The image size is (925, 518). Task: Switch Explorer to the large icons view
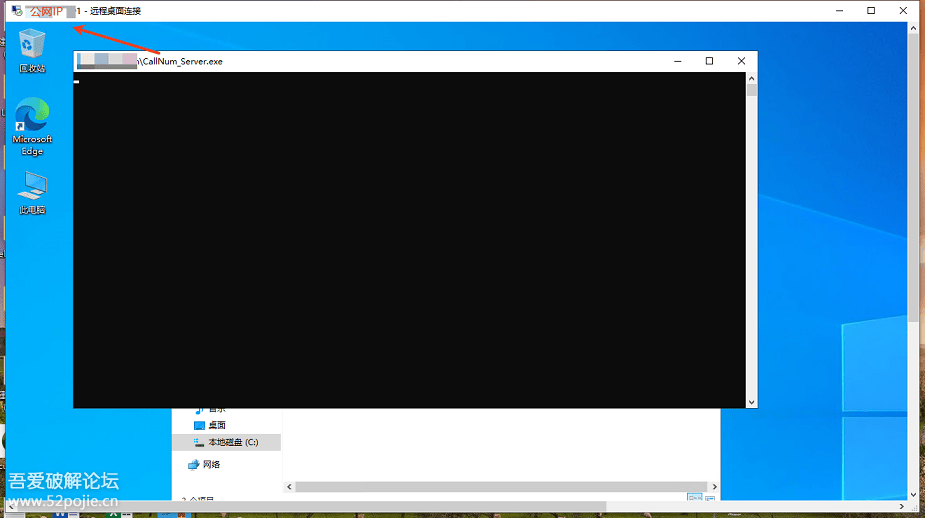coord(709,499)
